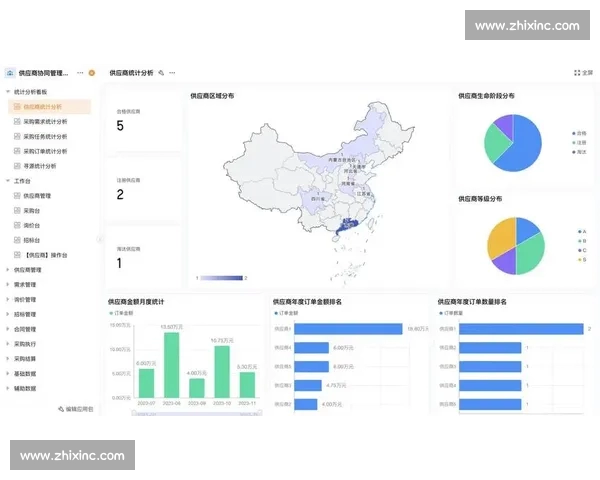Click the page icon next to 【供应商】操作台
600x480 pixels.
(17, 255)
